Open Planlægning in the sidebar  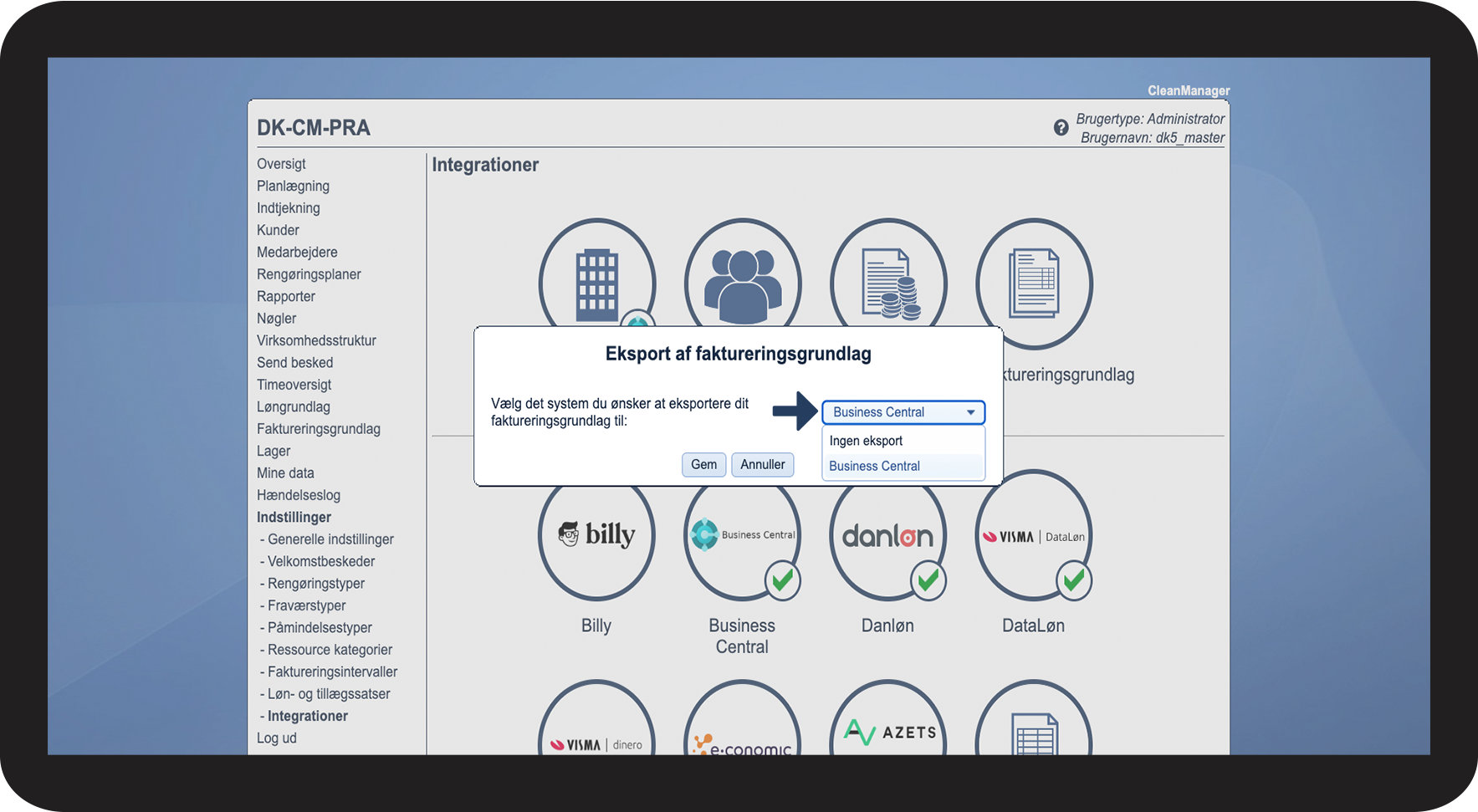pos(293,186)
